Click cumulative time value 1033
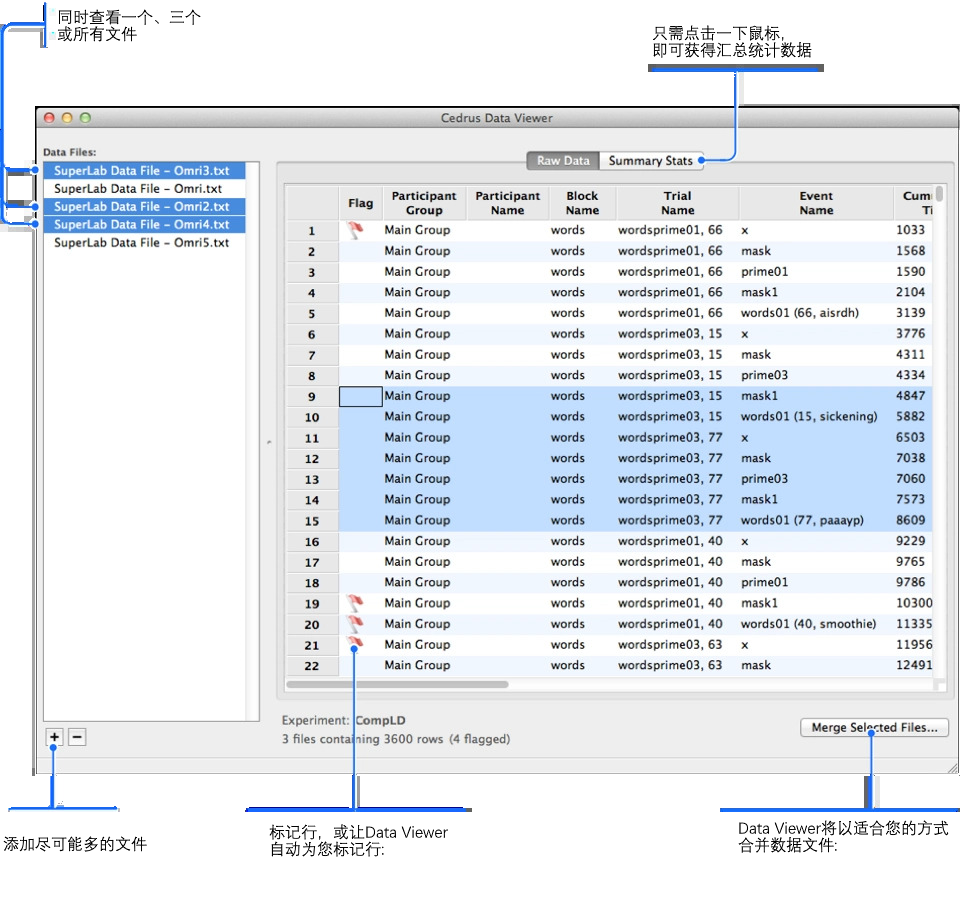Screen dimensions: 960x912 (910, 230)
